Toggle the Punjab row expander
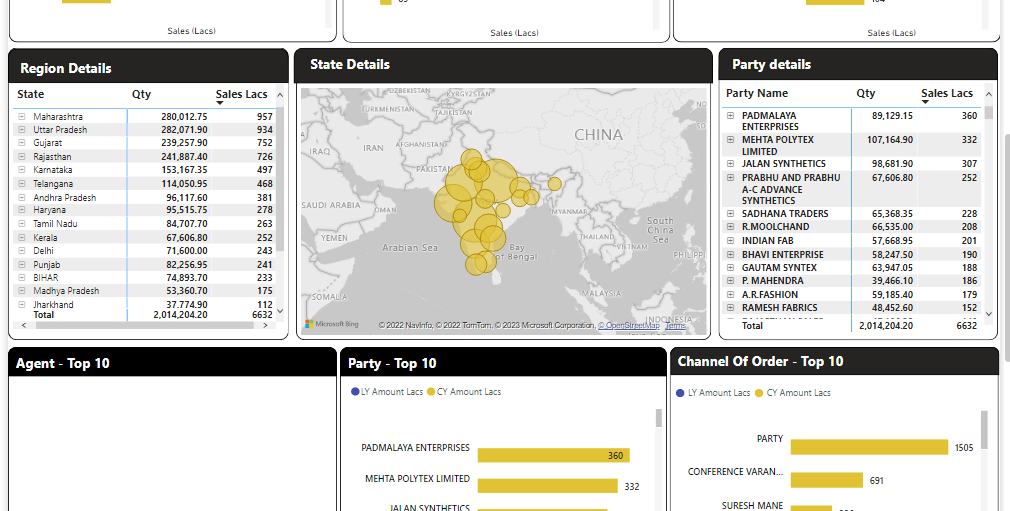 pos(22,265)
